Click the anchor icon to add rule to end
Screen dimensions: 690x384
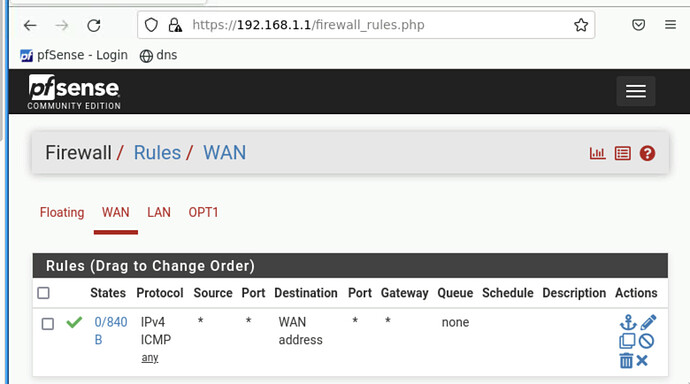point(628,322)
